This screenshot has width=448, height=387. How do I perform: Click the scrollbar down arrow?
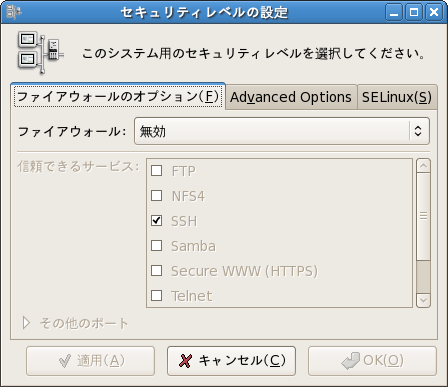coord(423,300)
